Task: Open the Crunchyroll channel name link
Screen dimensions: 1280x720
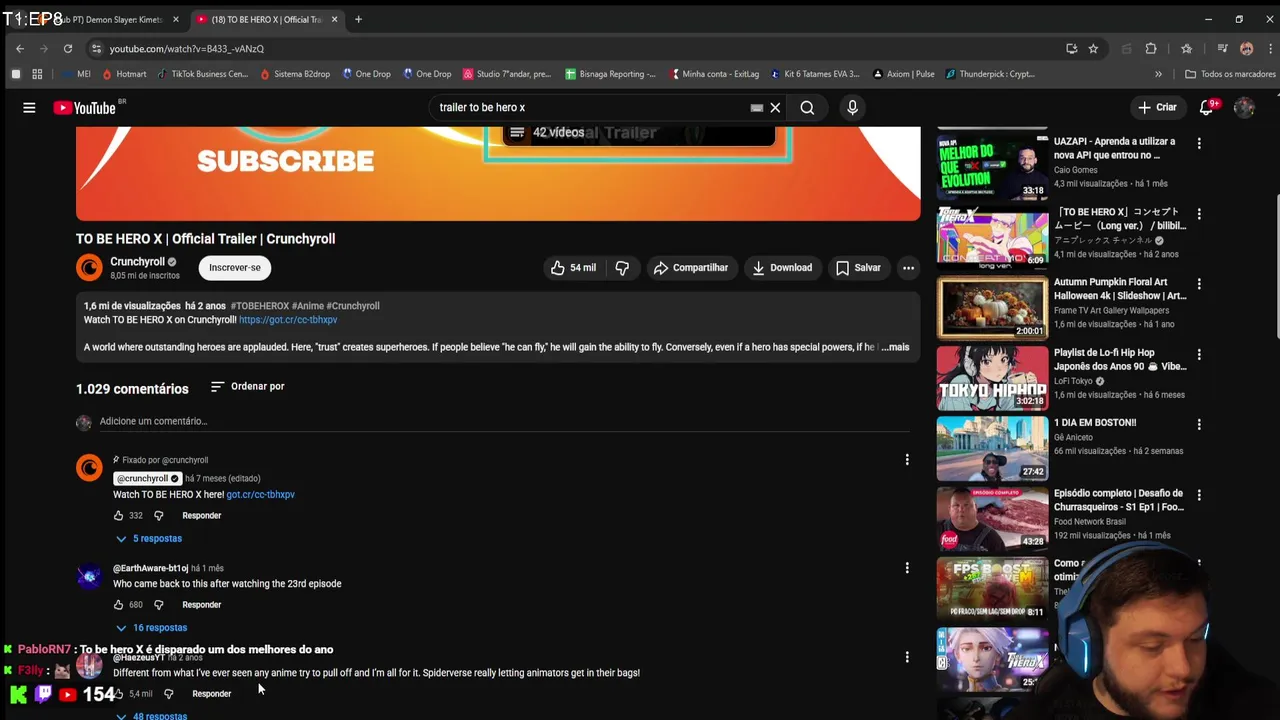Action: tap(137, 261)
